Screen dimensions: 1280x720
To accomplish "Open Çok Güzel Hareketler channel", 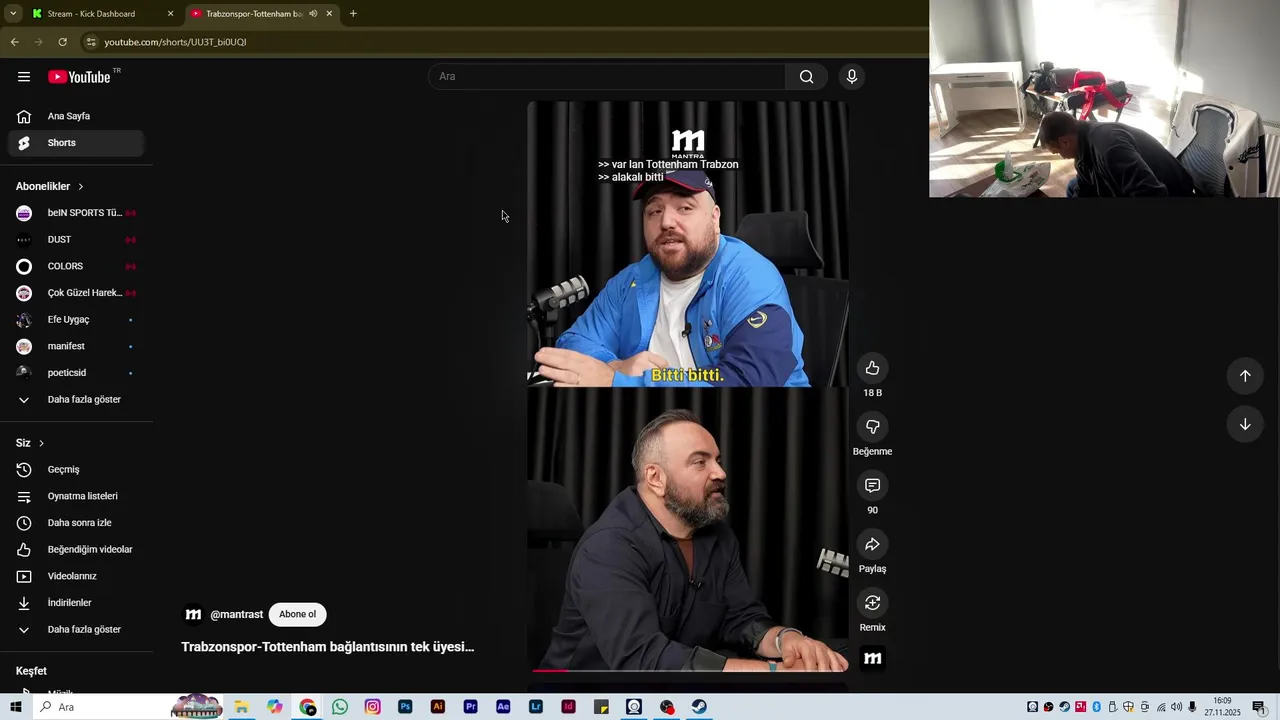I will (76, 293).
